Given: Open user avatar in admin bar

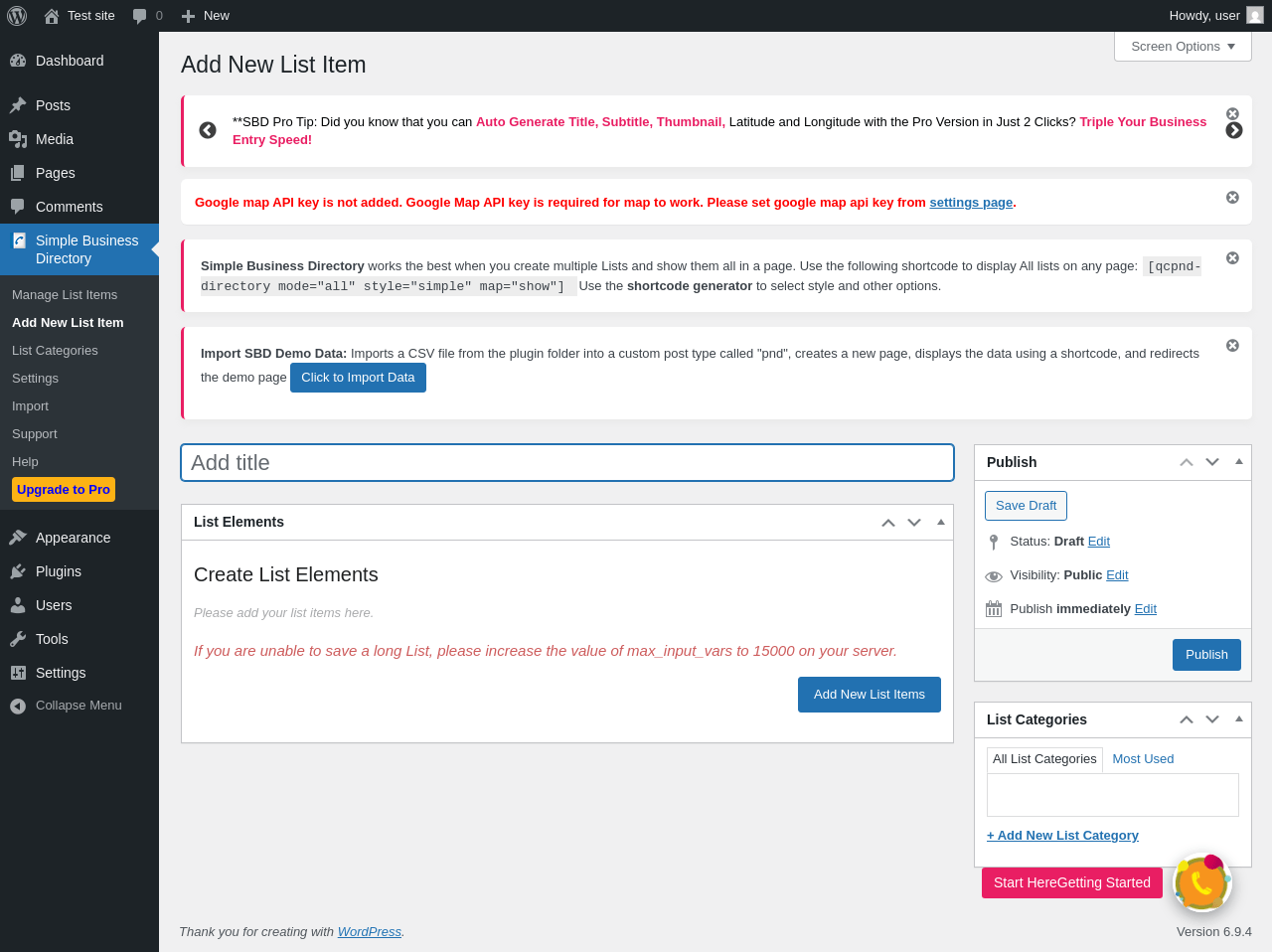Looking at the screenshot, I should pos(1255,16).
